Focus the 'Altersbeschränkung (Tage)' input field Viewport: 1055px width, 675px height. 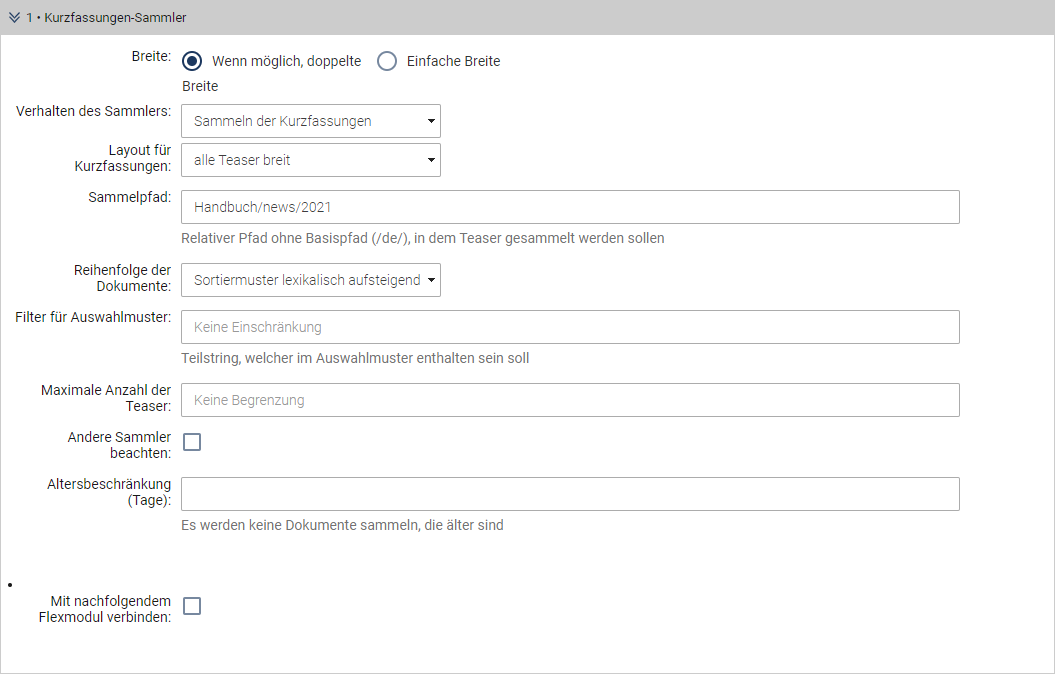570,494
